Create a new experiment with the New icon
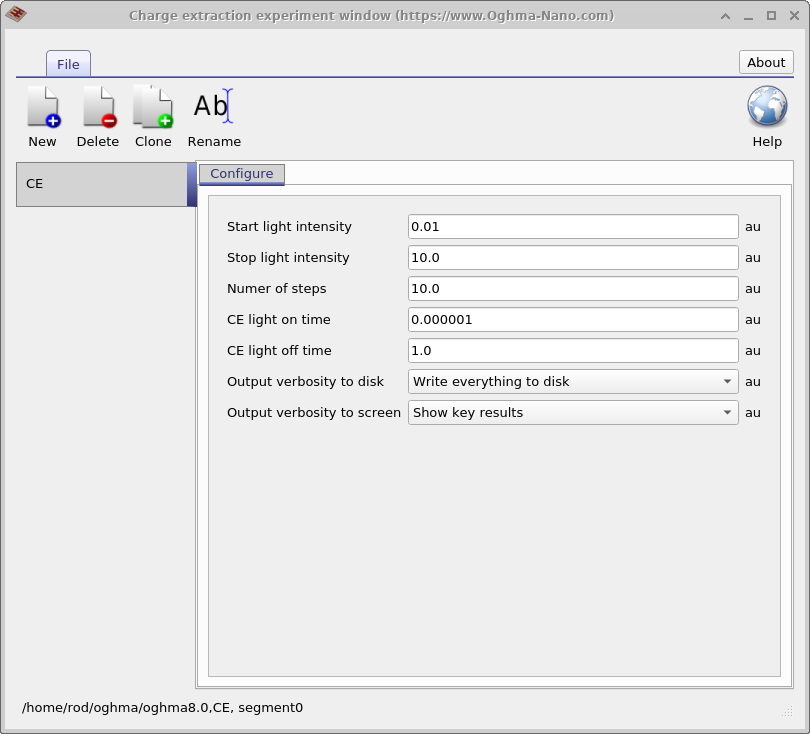This screenshot has width=810, height=734. pyautogui.click(x=42, y=115)
